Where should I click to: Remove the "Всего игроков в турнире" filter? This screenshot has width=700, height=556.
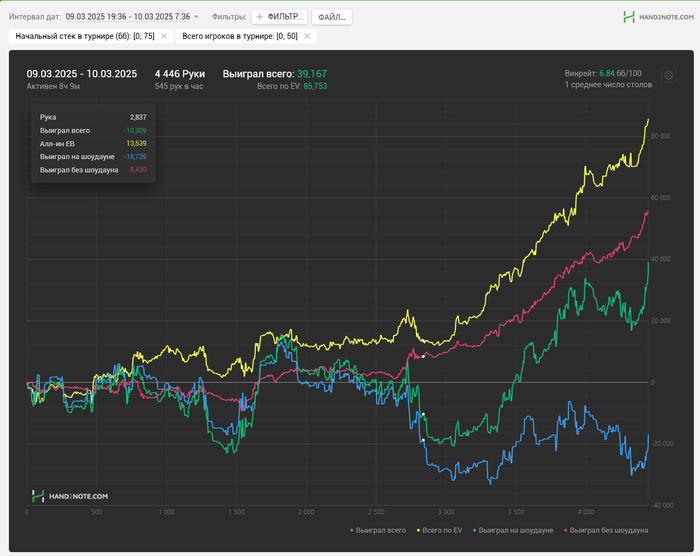tap(307, 36)
